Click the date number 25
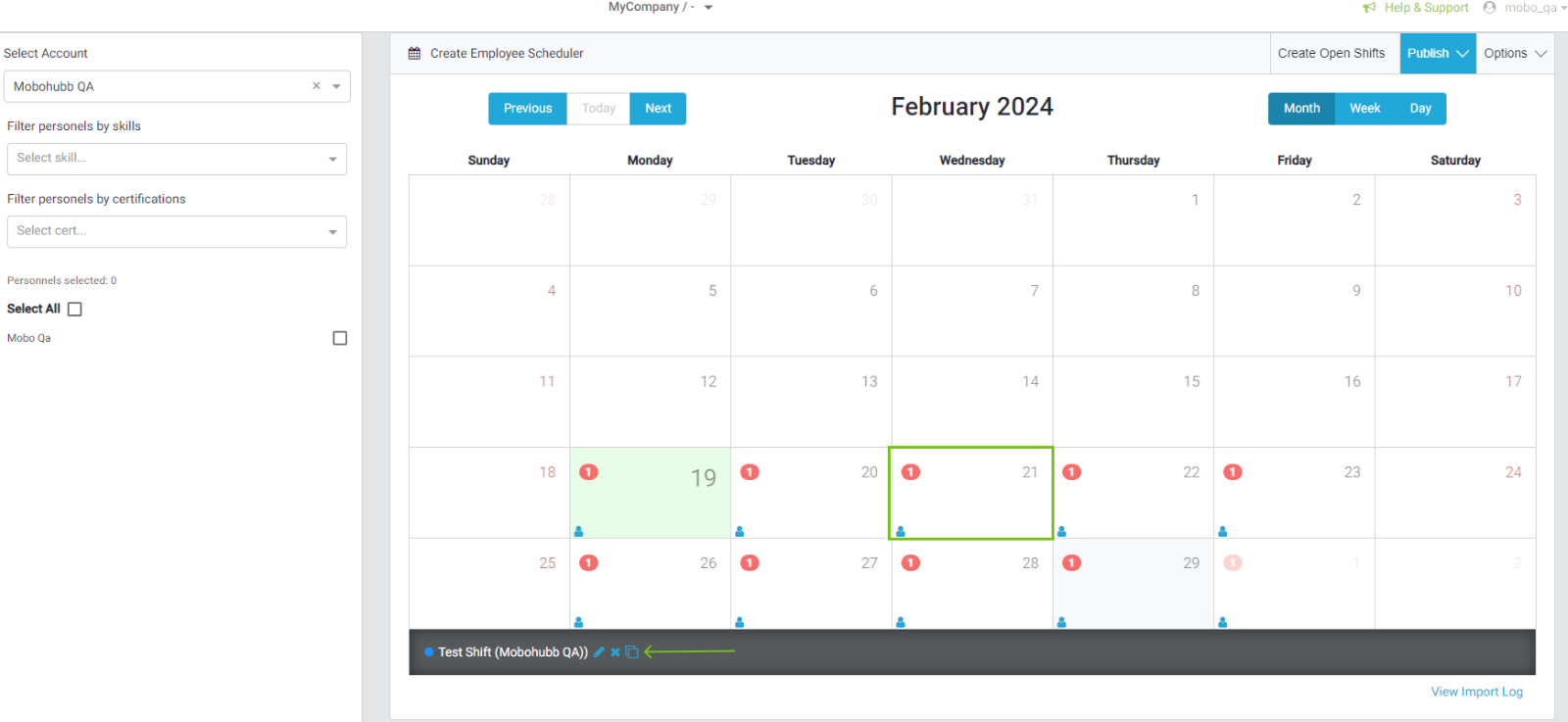 pyautogui.click(x=547, y=563)
